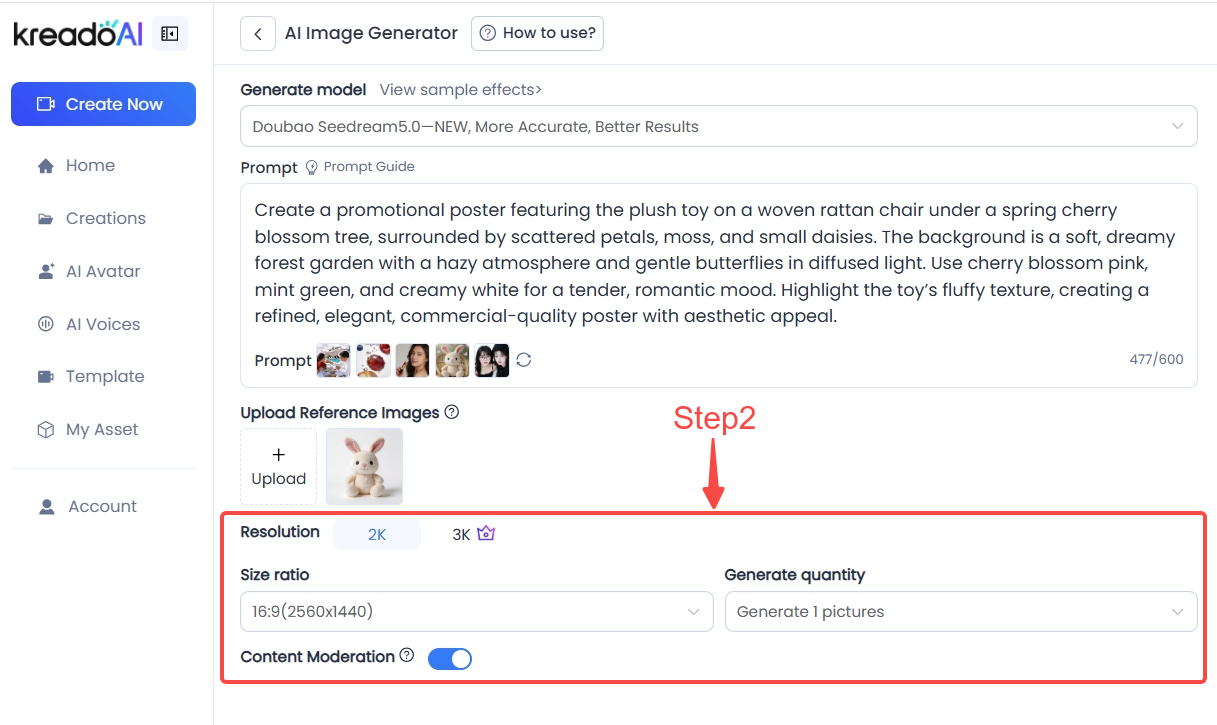Click the Upload Reference Images help icon
The image size is (1217, 725).
(x=452, y=412)
